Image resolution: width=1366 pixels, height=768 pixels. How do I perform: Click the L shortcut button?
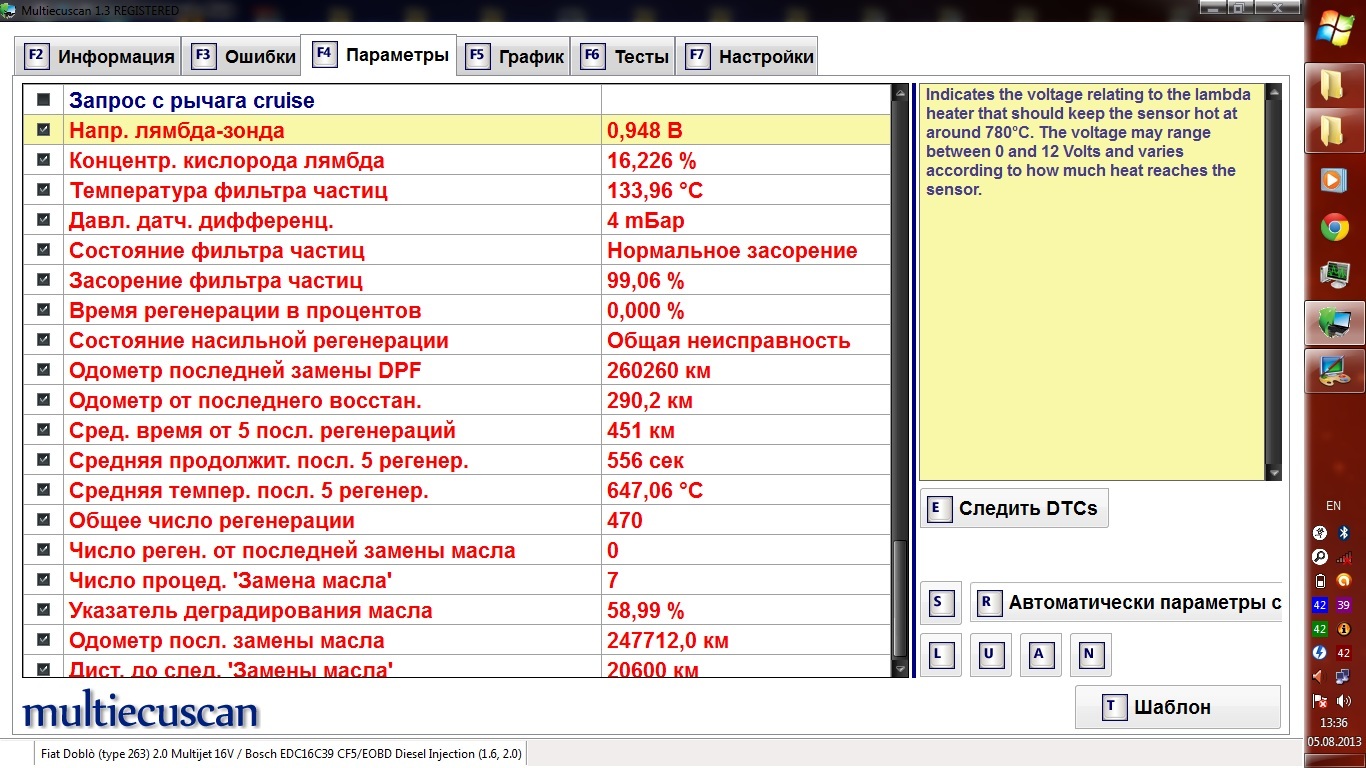[940, 655]
